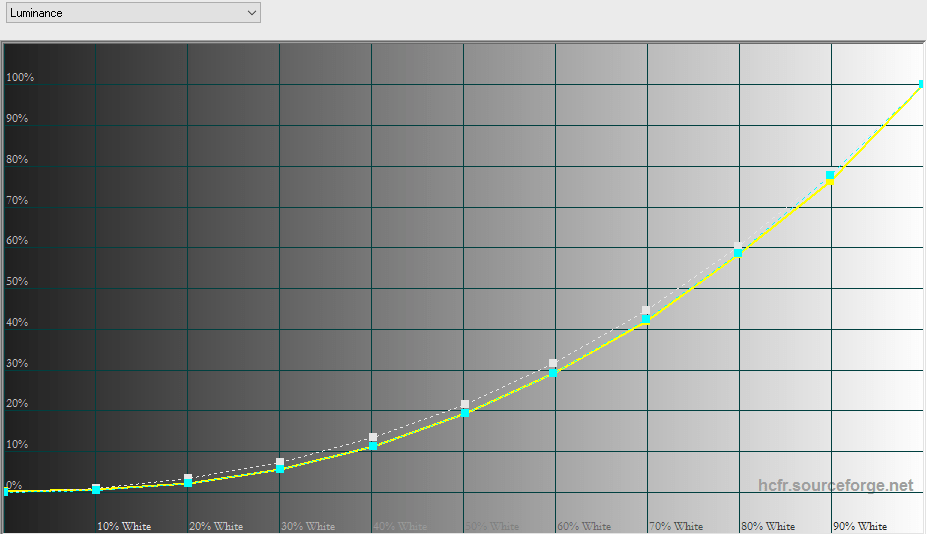Click the cyan data point at 0% origin

point(5,491)
